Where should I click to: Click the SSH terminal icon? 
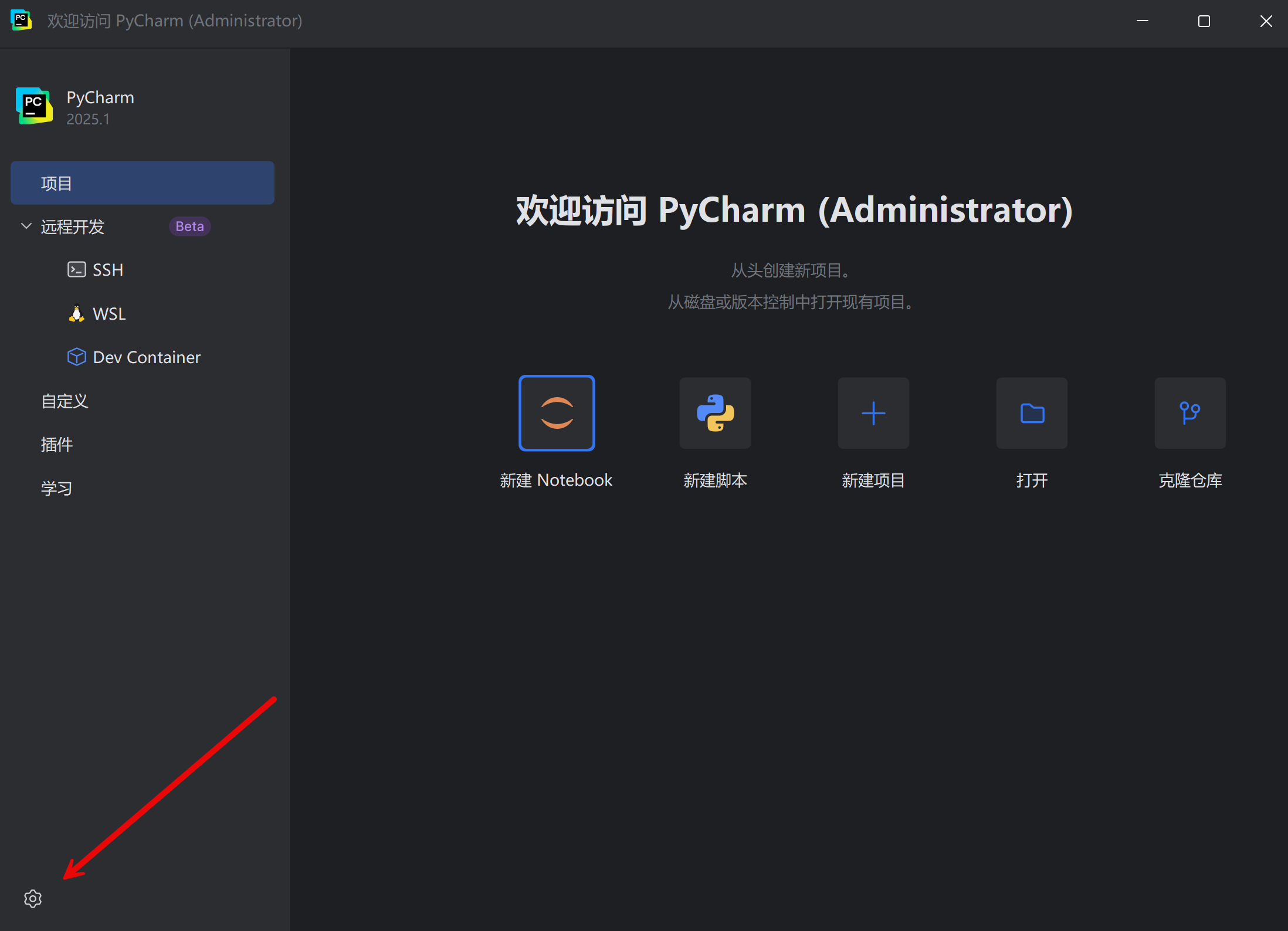click(76, 270)
